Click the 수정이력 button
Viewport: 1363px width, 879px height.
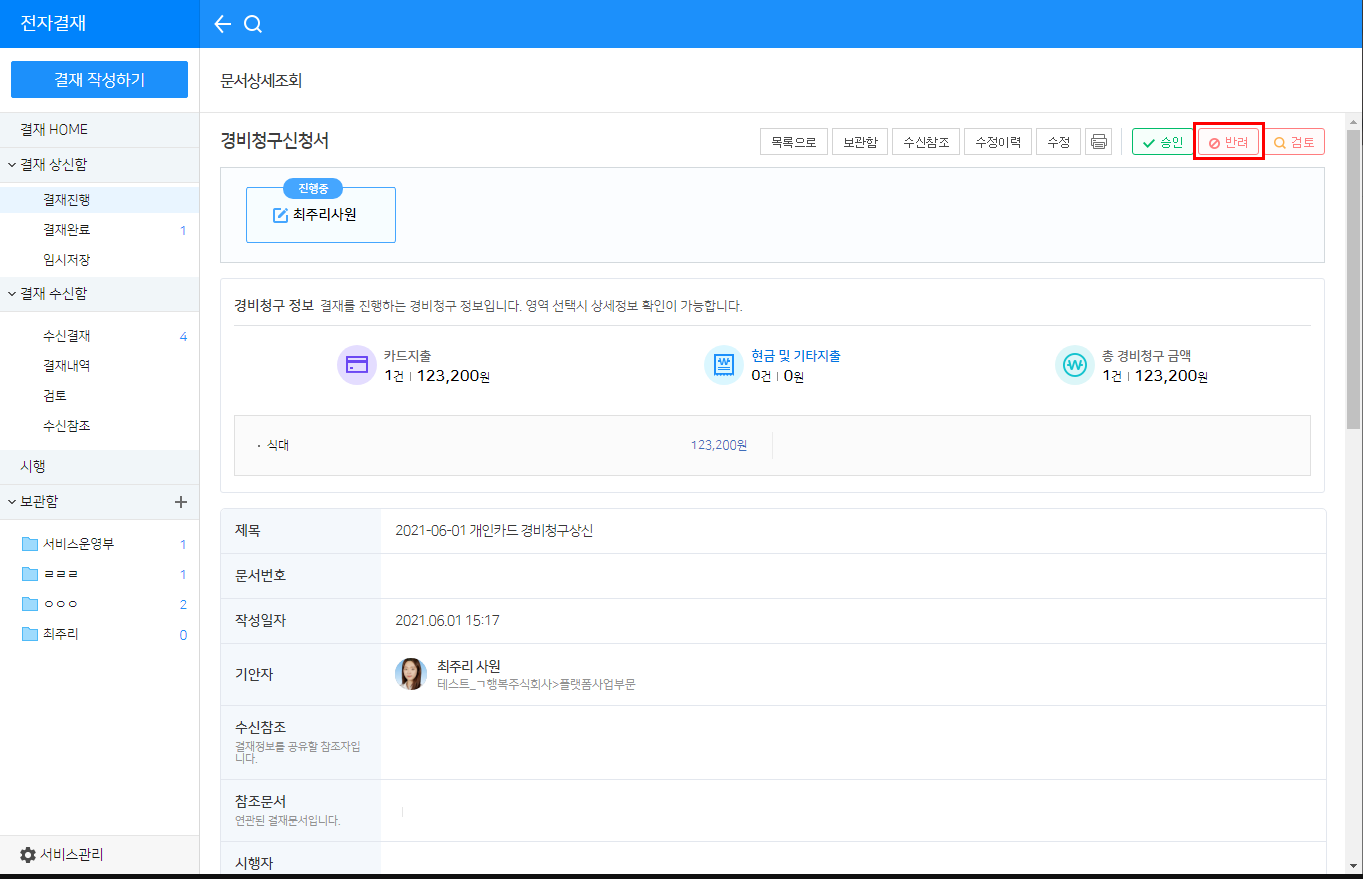(997, 142)
